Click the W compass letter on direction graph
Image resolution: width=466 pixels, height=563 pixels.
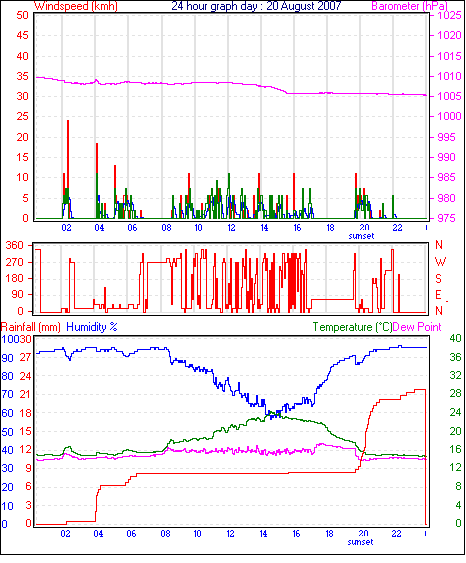[x=440, y=262]
